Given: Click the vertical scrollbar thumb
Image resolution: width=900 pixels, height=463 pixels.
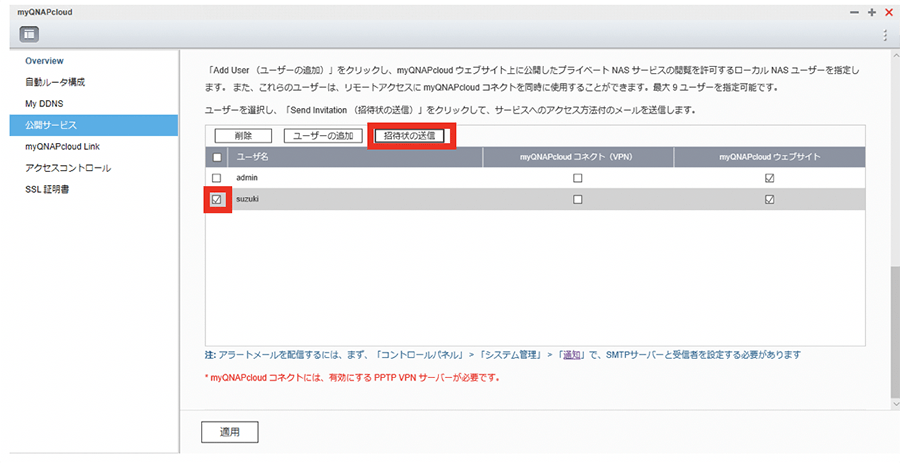Looking at the screenshot, I should coord(895,331).
